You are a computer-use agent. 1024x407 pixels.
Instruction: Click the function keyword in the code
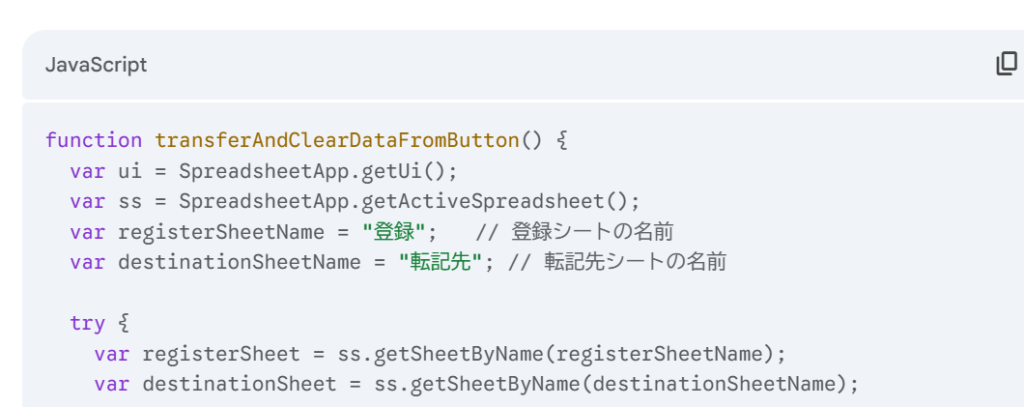tap(93, 140)
